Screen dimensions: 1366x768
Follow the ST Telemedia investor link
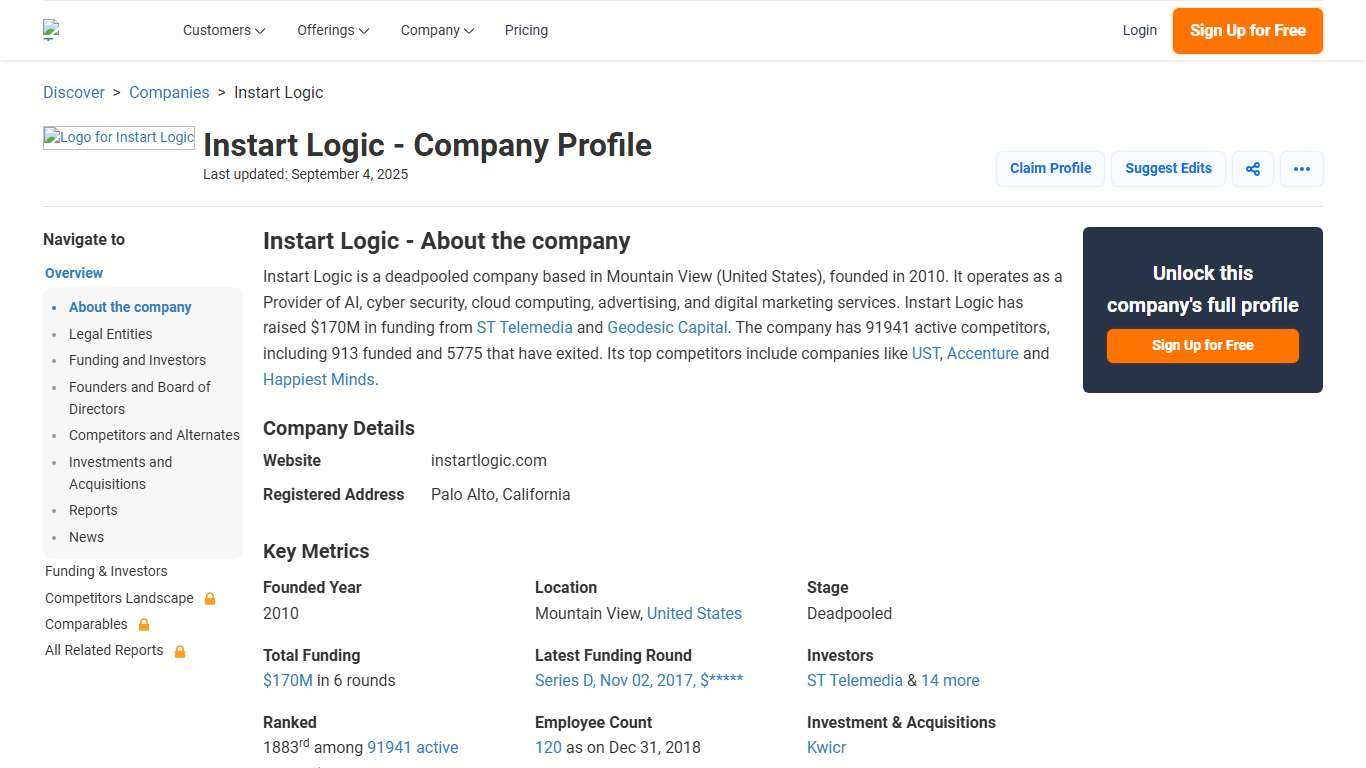click(855, 680)
